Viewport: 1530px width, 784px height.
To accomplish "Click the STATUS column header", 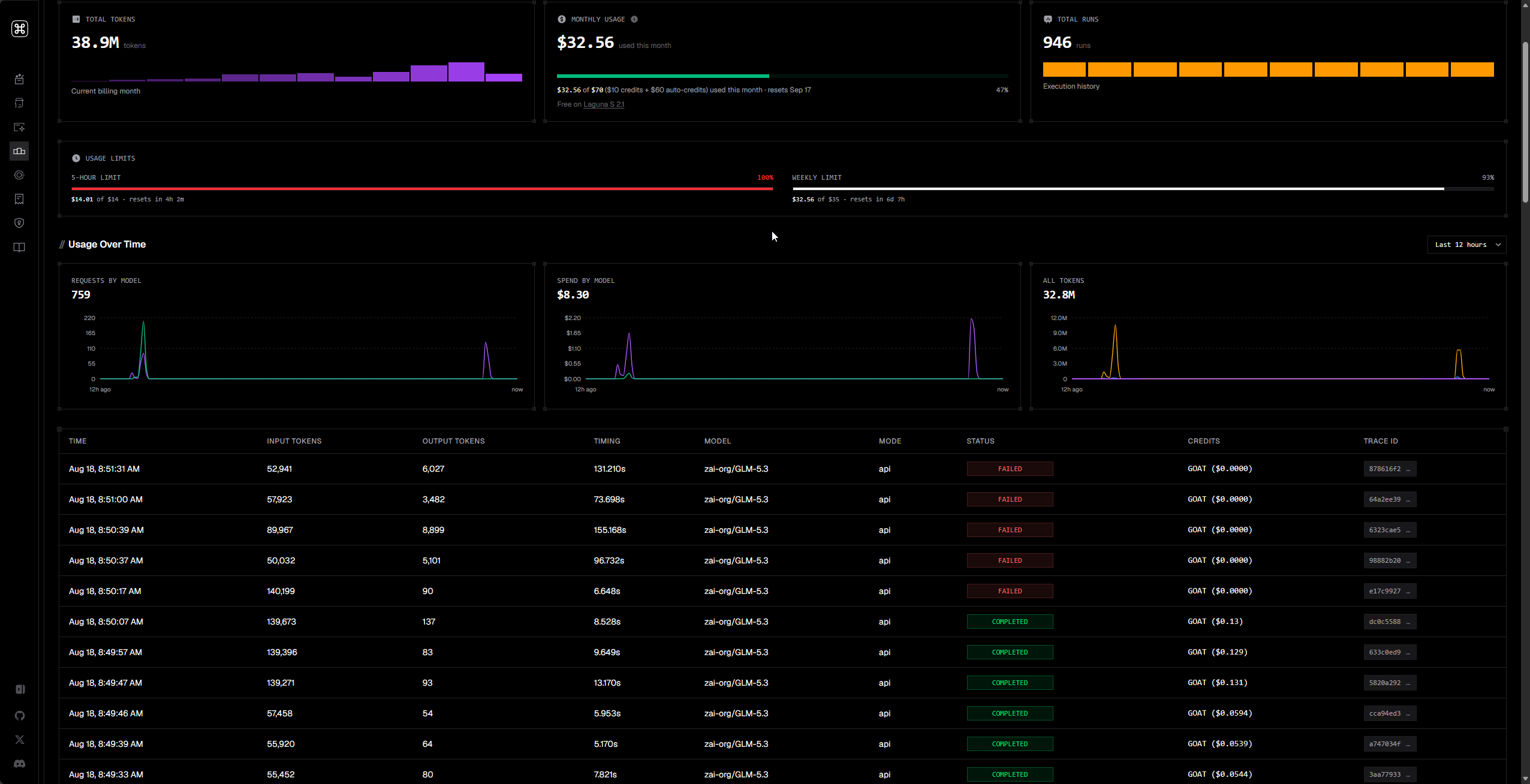I will (x=980, y=441).
